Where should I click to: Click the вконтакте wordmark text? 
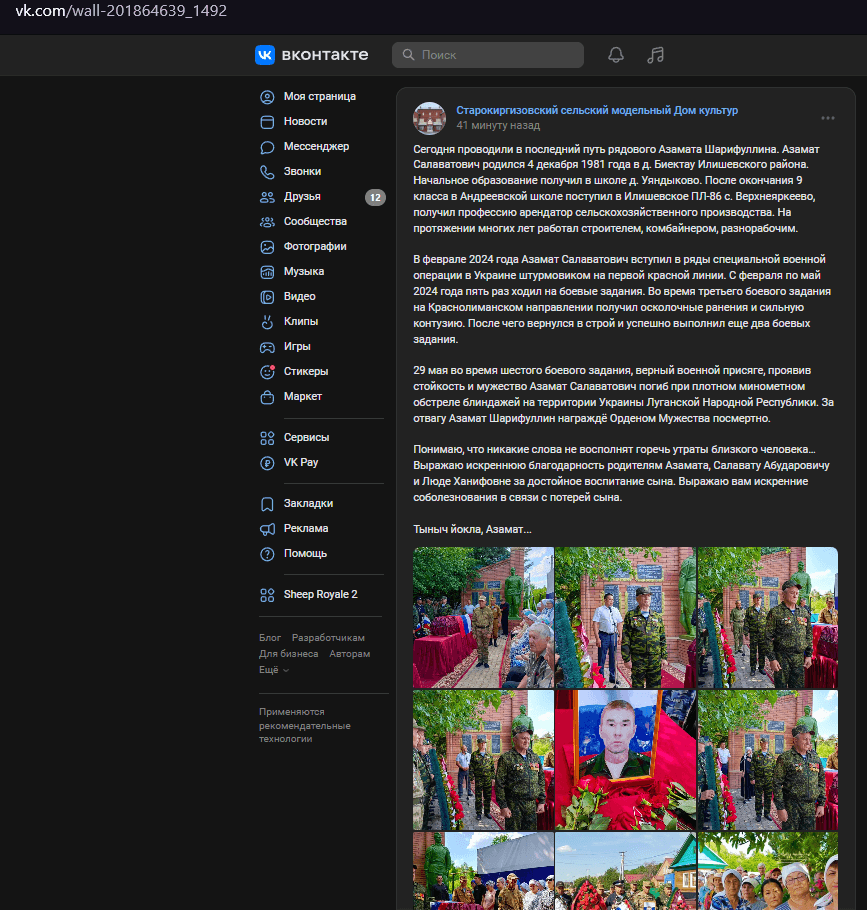tap(325, 55)
